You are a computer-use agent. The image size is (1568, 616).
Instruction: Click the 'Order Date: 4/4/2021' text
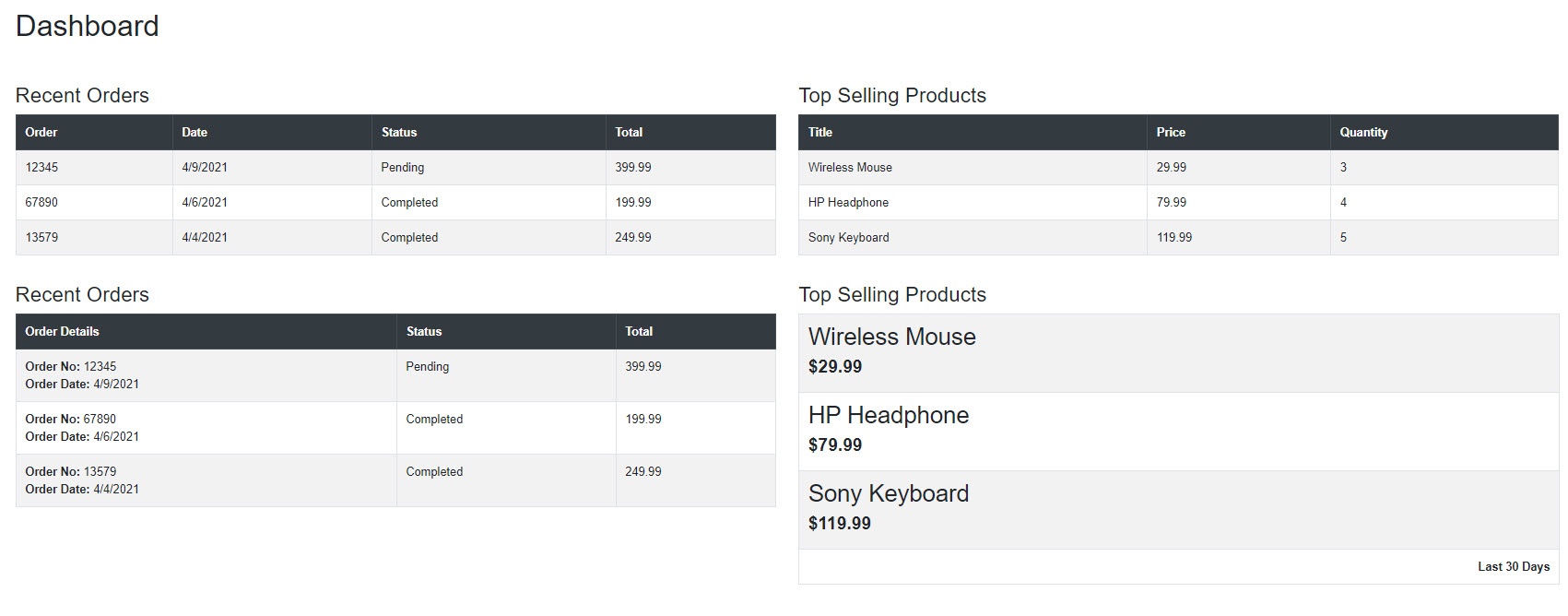coord(82,489)
